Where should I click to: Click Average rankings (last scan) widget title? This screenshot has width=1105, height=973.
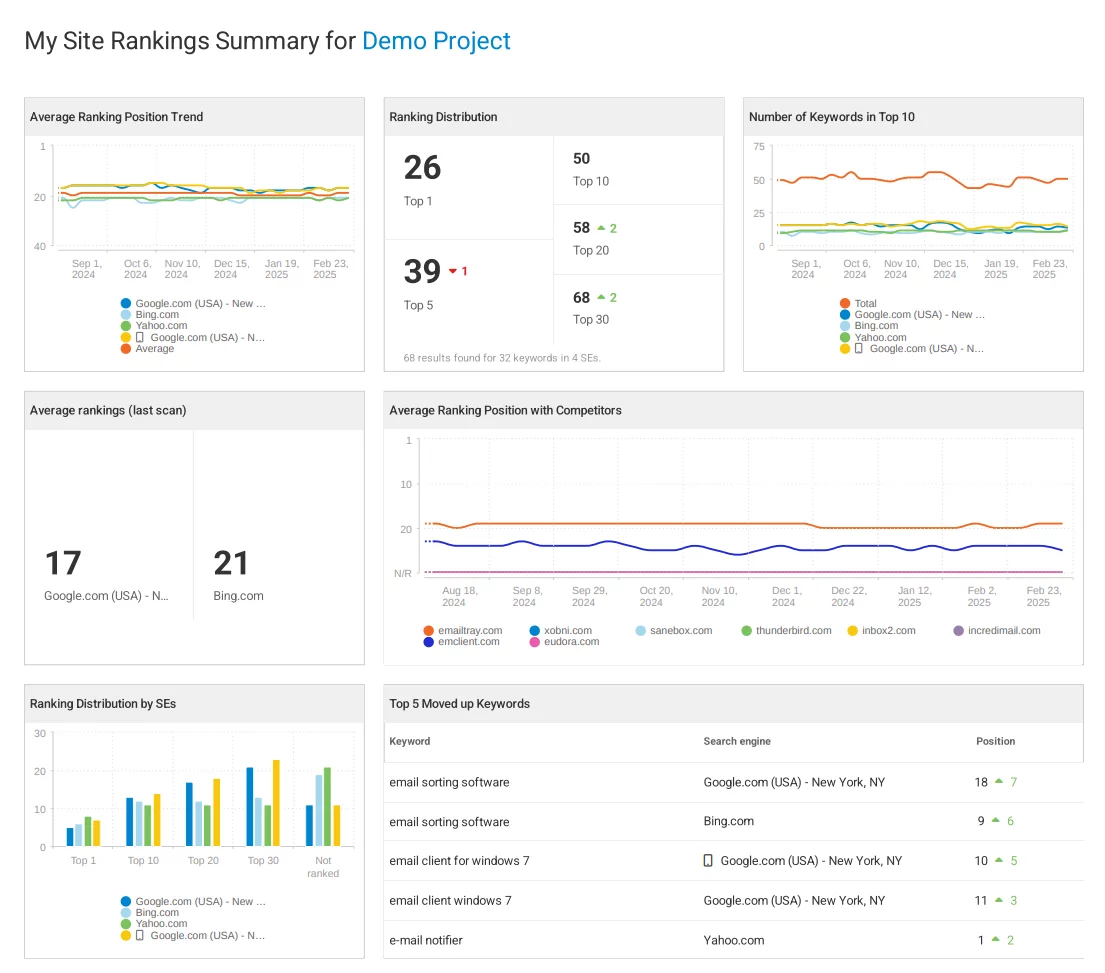coord(108,410)
